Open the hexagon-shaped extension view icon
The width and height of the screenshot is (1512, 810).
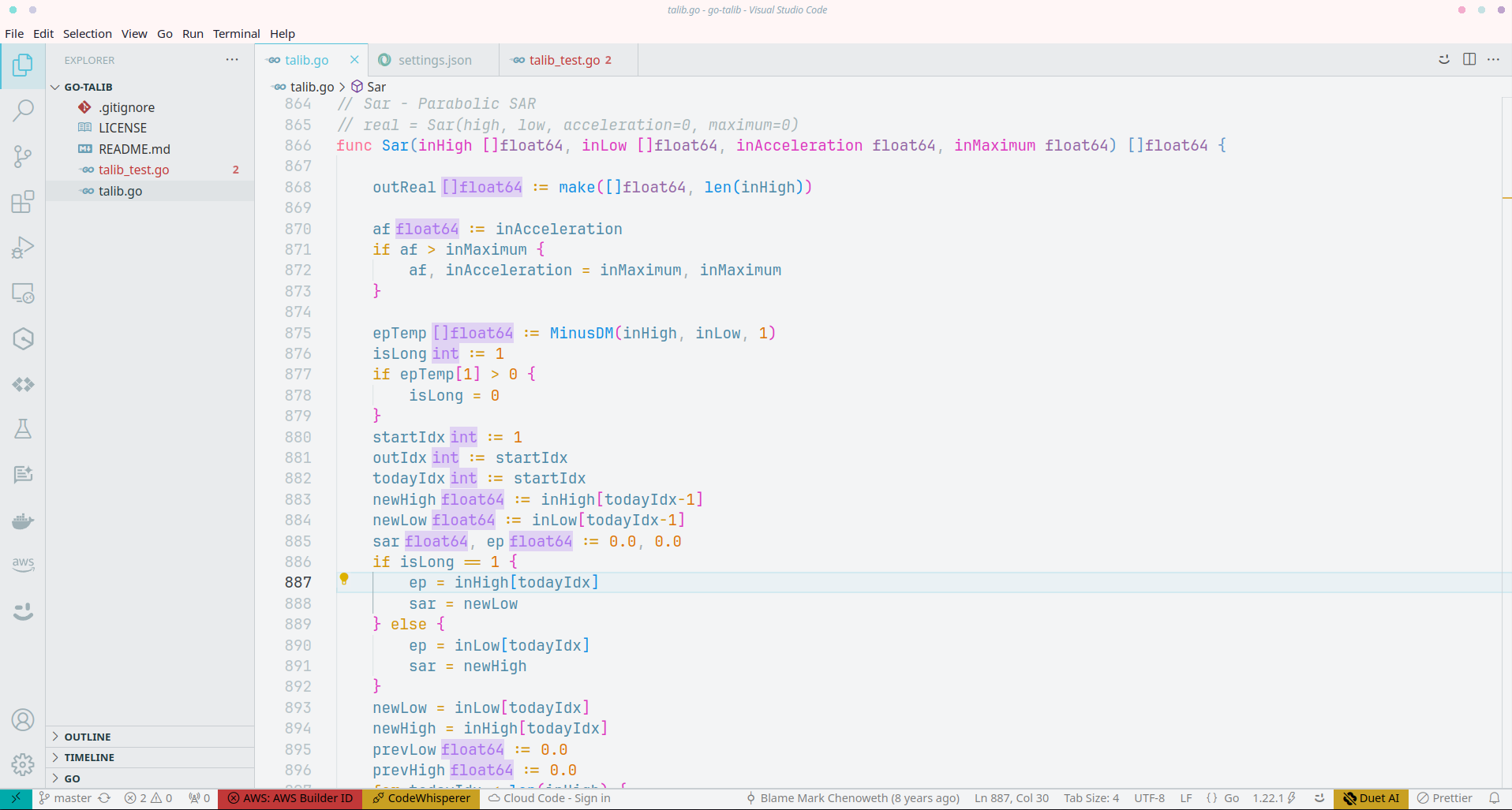pos(23,339)
